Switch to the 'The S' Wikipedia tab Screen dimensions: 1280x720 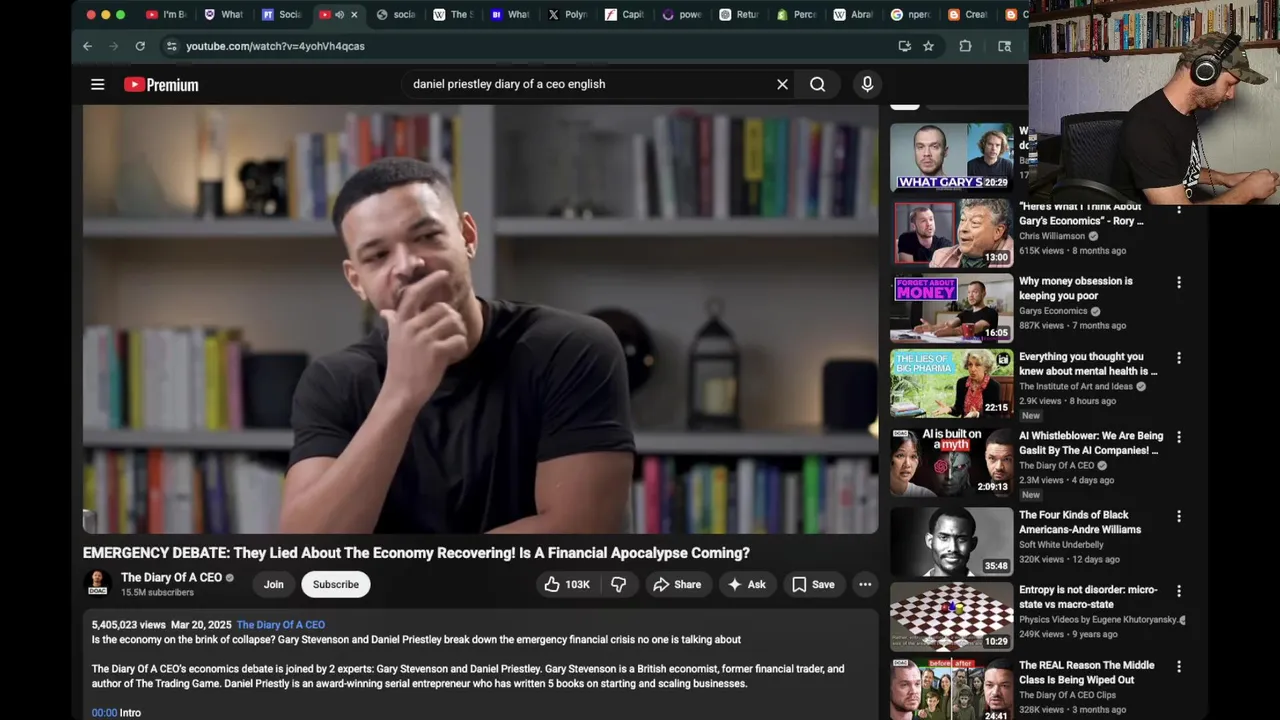click(454, 15)
